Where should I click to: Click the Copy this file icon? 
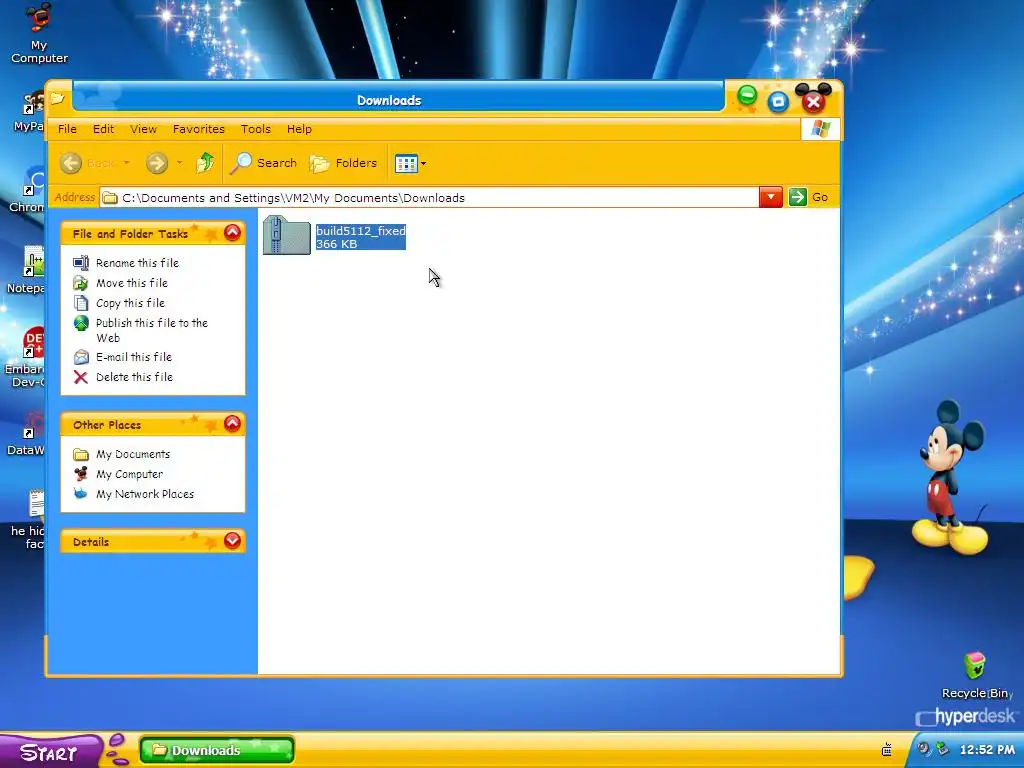[x=81, y=303]
